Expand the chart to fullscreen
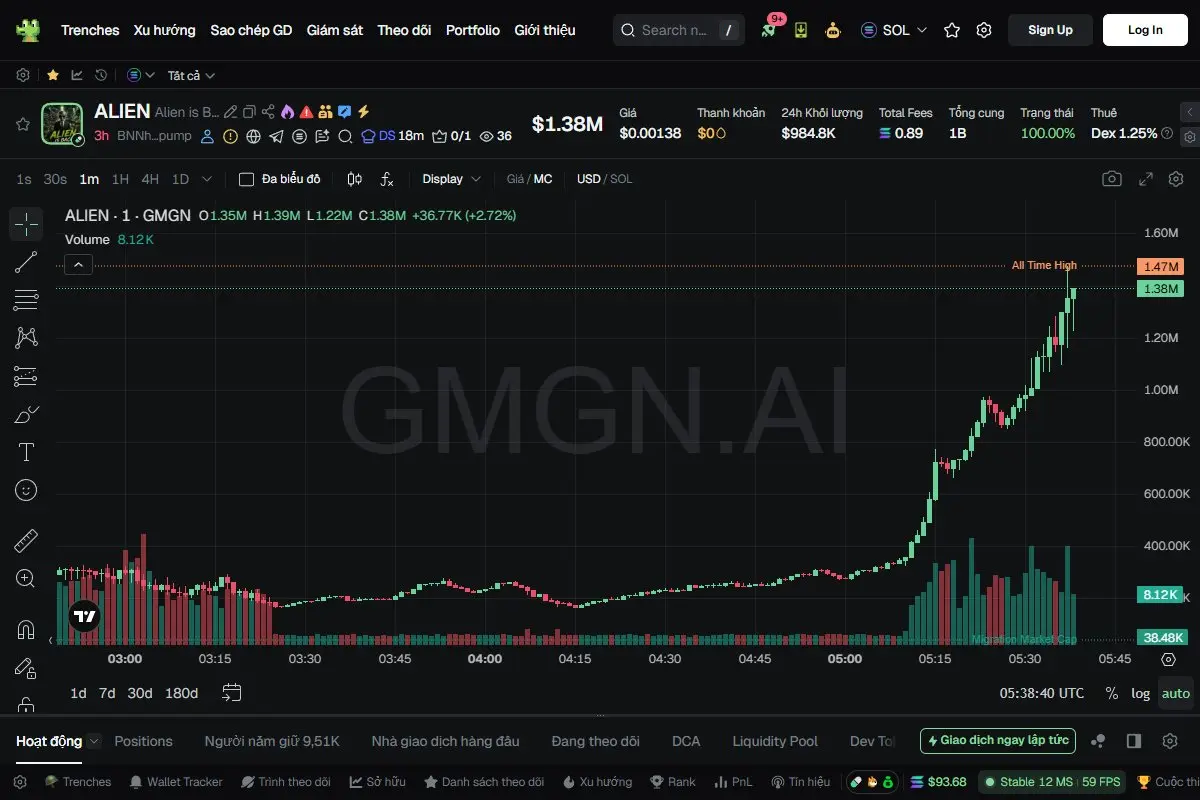Screen dimensions: 1200x800 click(1147, 179)
